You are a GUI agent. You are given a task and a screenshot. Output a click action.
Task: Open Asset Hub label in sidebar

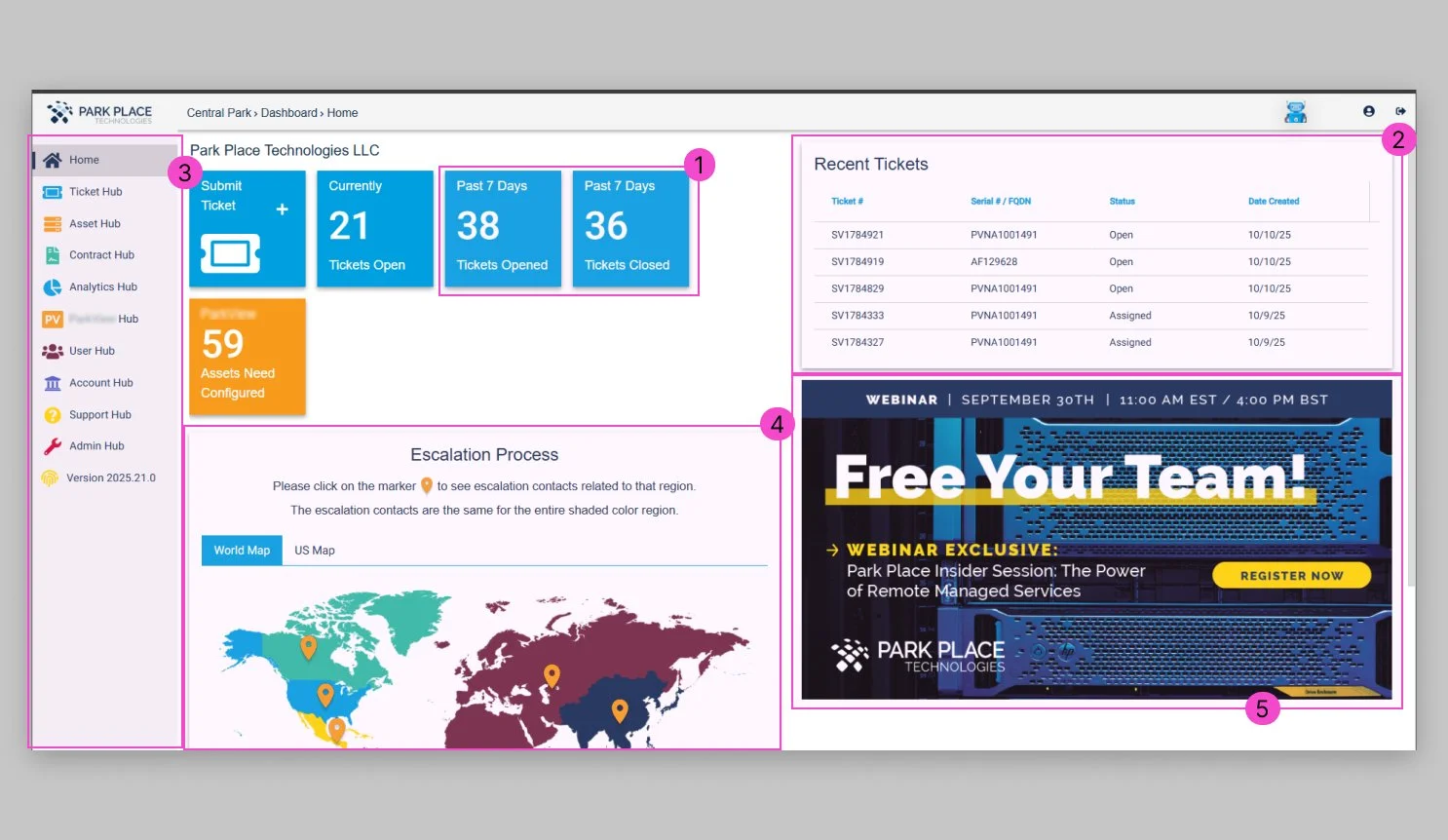click(x=95, y=224)
